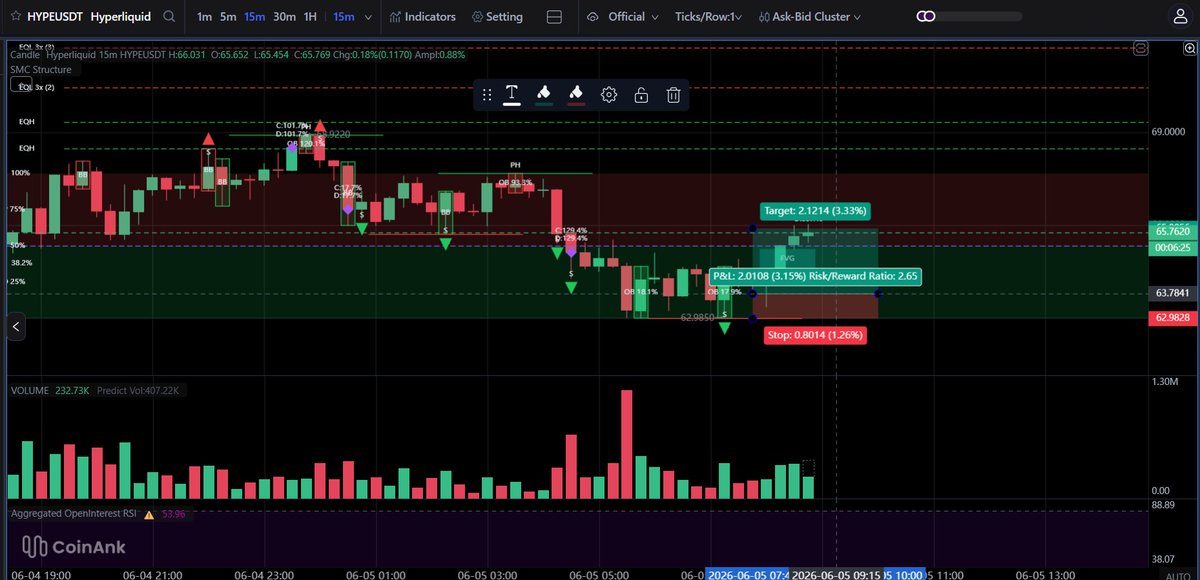Click the OB 18.1% order block label
The height and width of the screenshot is (580, 1200).
coord(640,292)
